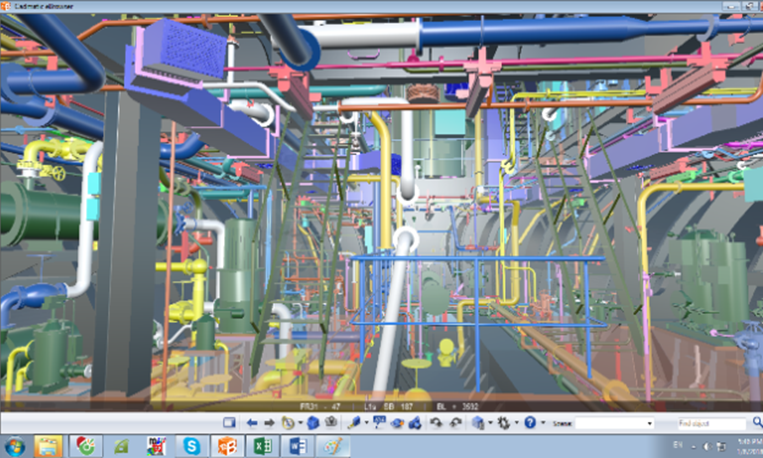Click the forward arrow navigation icon

click(x=269, y=423)
